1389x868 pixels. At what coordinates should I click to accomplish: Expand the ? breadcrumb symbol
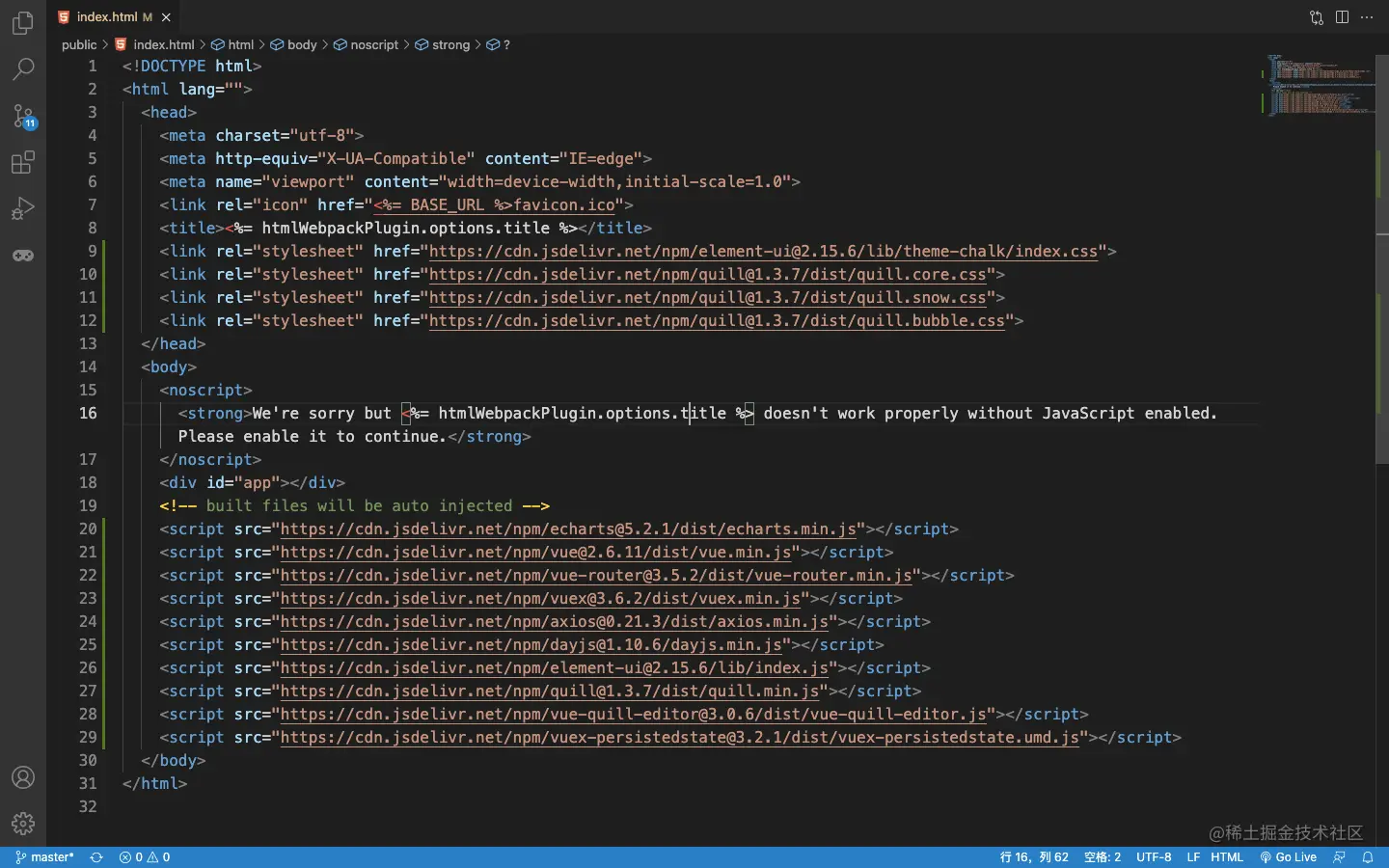[x=499, y=44]
